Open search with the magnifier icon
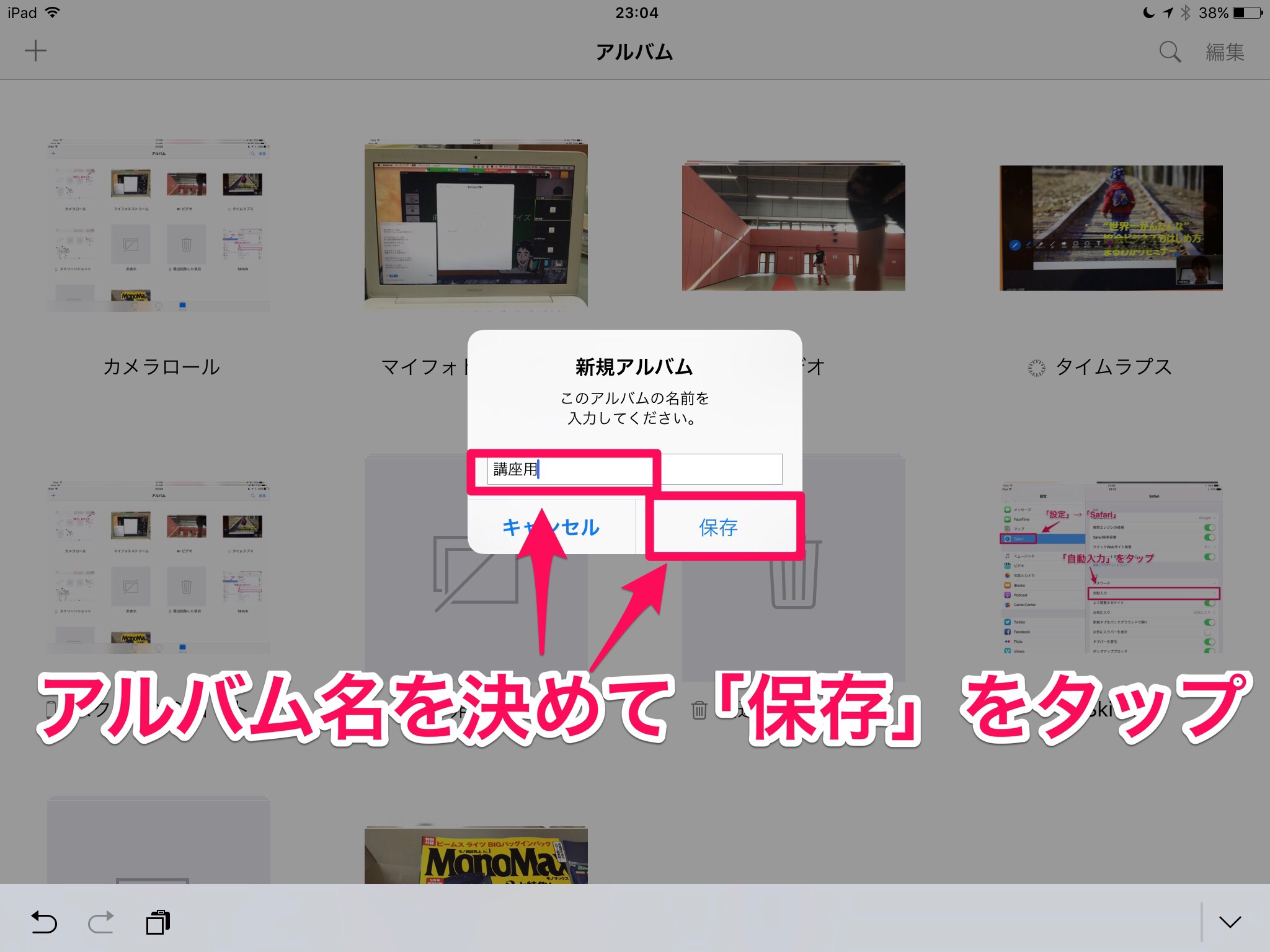The width and height of the screenshot is (1270, 952). pos(1170,52)
